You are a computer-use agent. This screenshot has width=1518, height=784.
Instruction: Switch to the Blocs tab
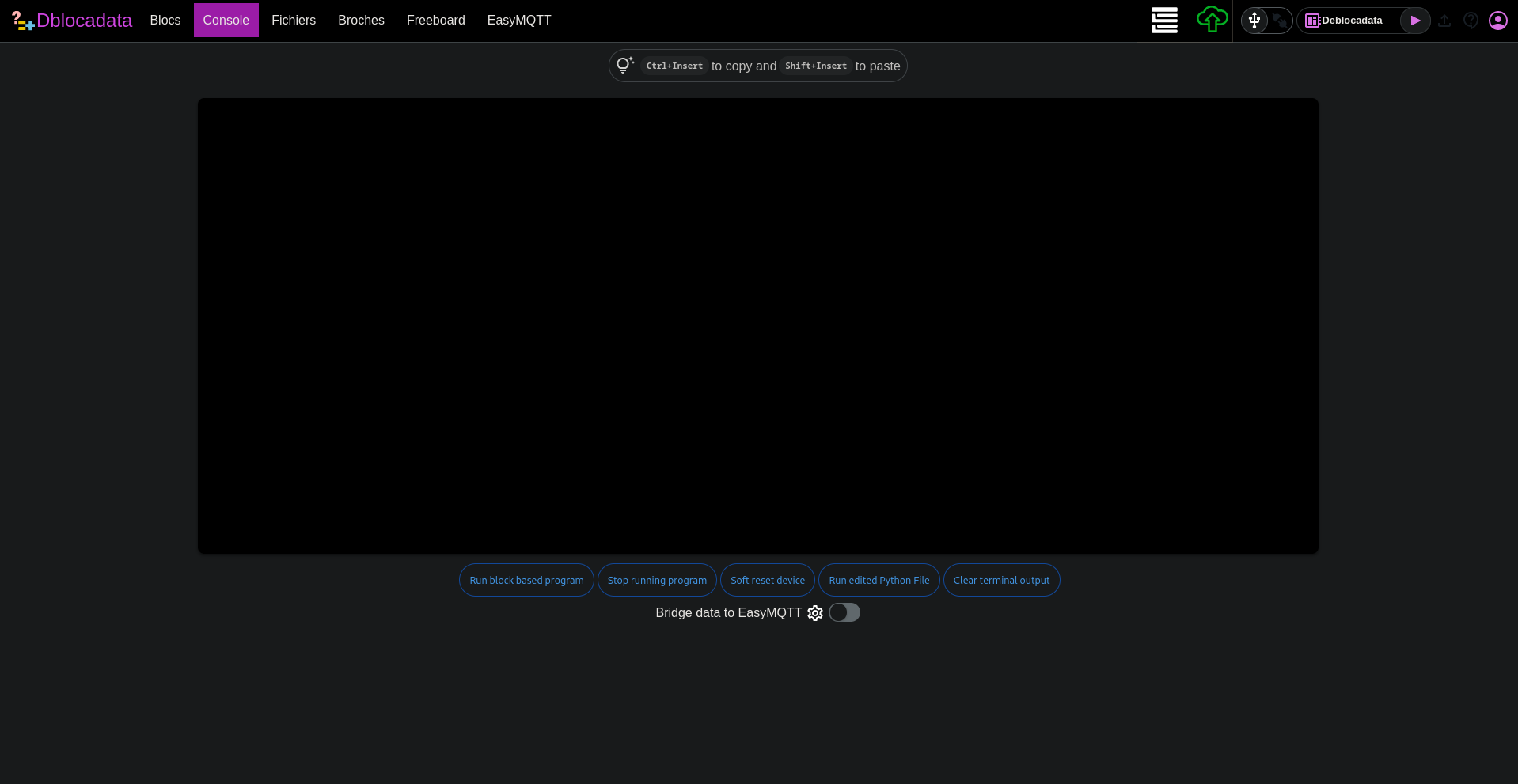pos(165,21)
